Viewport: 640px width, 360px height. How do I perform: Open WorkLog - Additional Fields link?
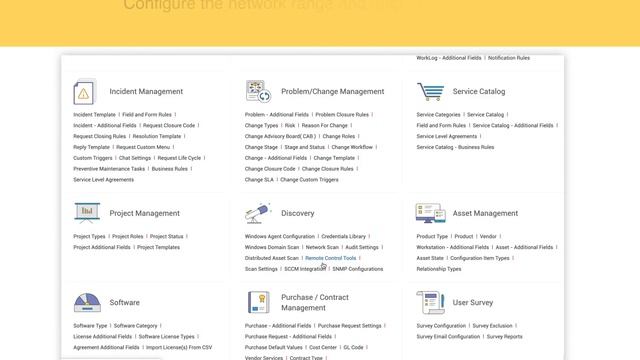click(x=449, y=58)
